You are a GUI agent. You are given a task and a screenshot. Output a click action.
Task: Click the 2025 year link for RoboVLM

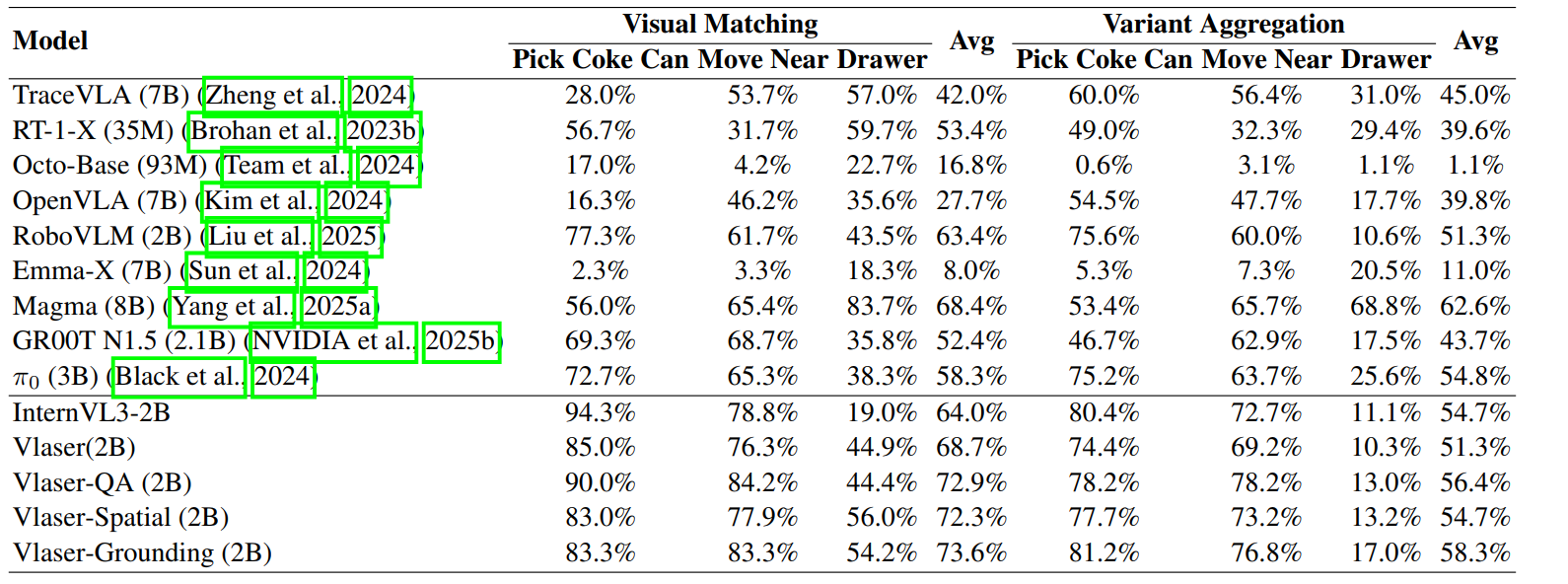tap(350, 237)
